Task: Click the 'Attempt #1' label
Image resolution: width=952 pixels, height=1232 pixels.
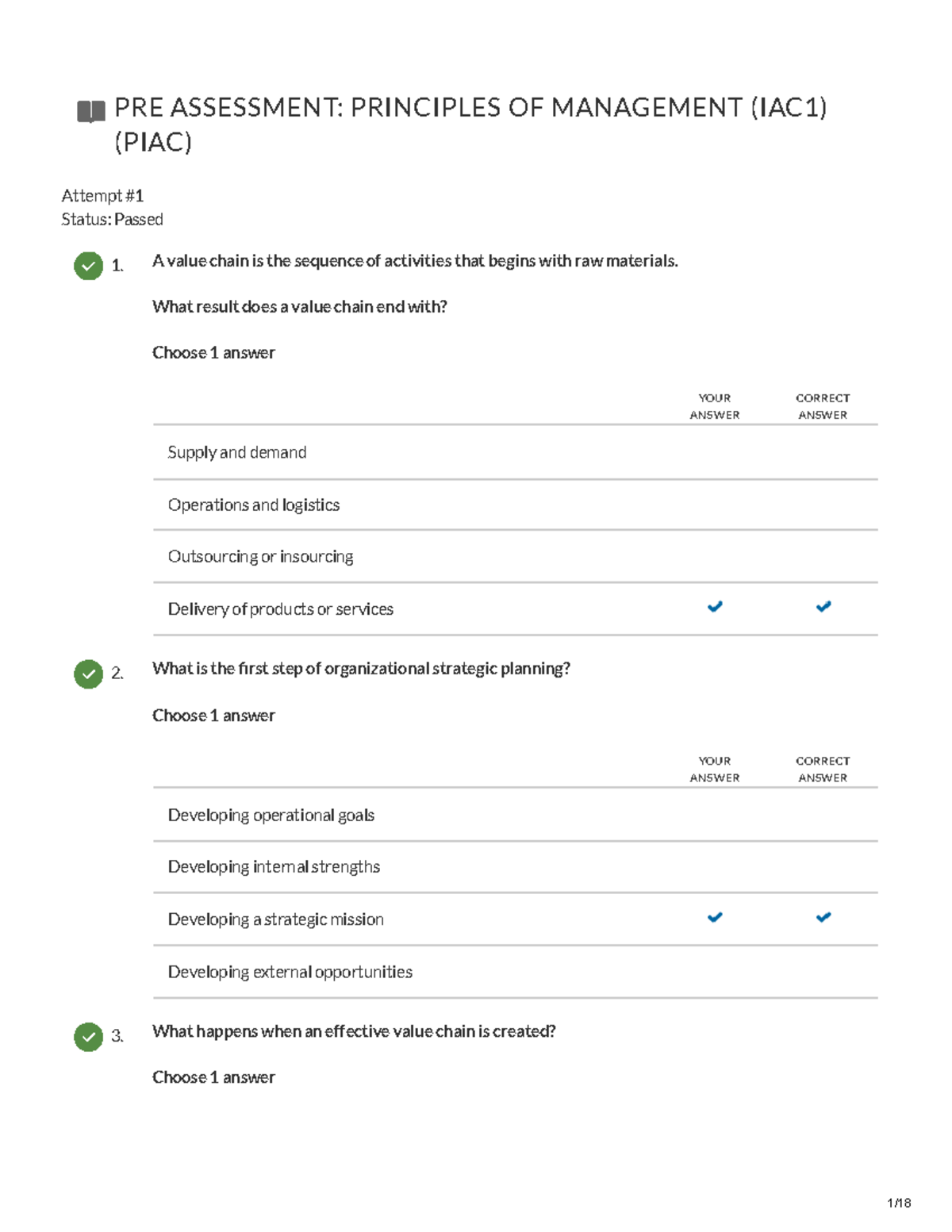Action: (102, 196)
